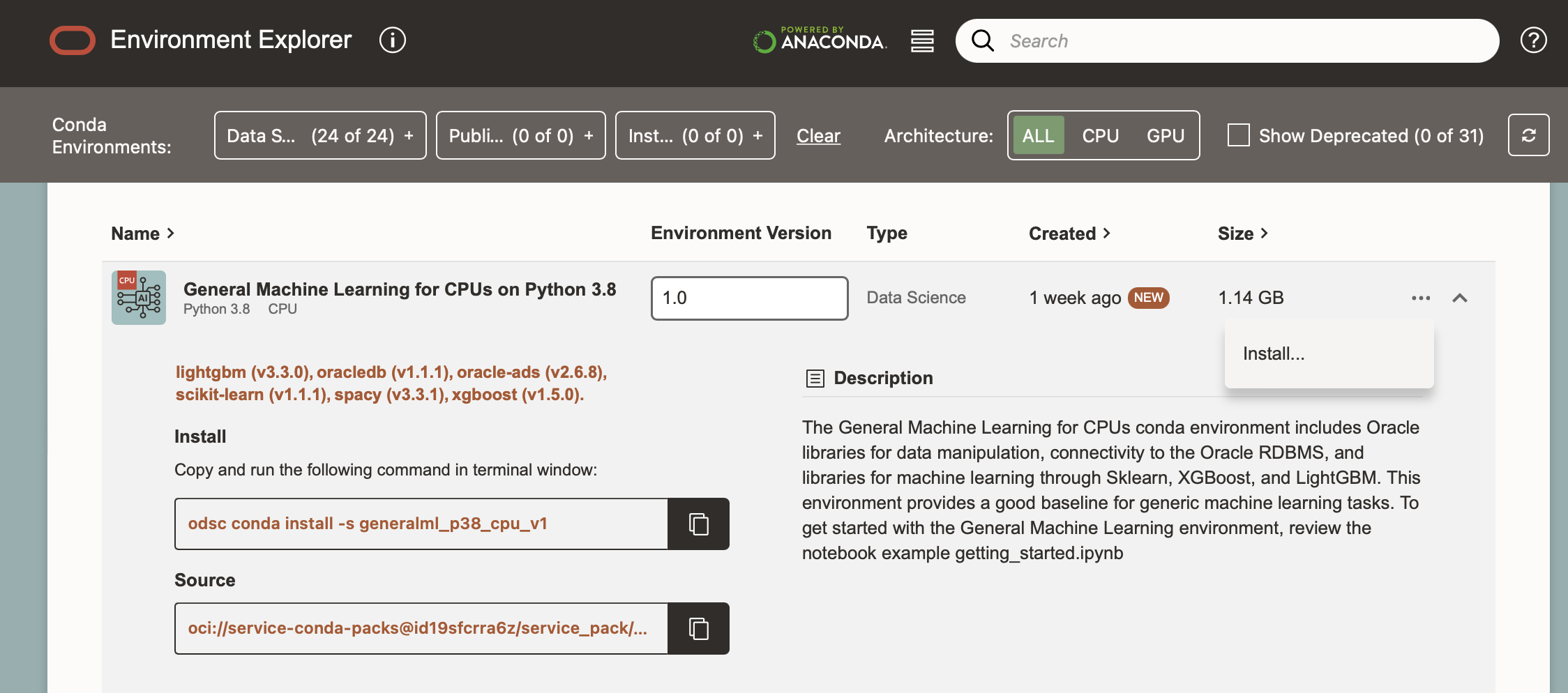Open the help question mark icon
Screen dimensions: 1568x693
click(1533, 40)
